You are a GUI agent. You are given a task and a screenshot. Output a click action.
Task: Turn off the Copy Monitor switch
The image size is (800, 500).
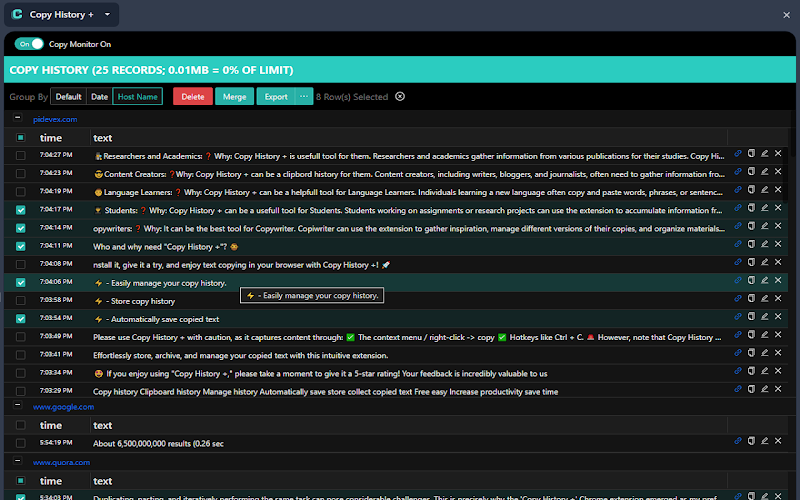tap(29, 44)
